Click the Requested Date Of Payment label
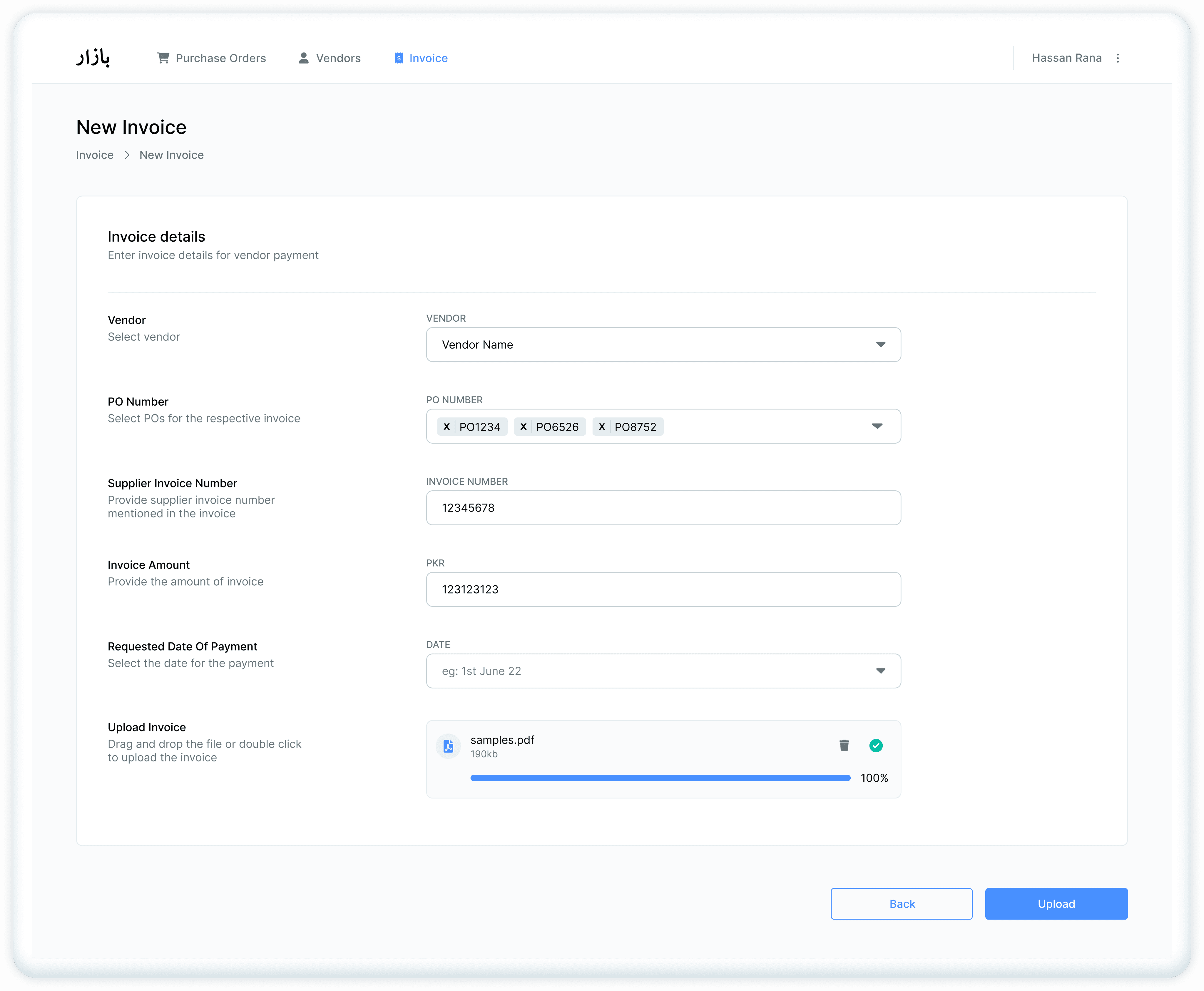 click(183, 646)
